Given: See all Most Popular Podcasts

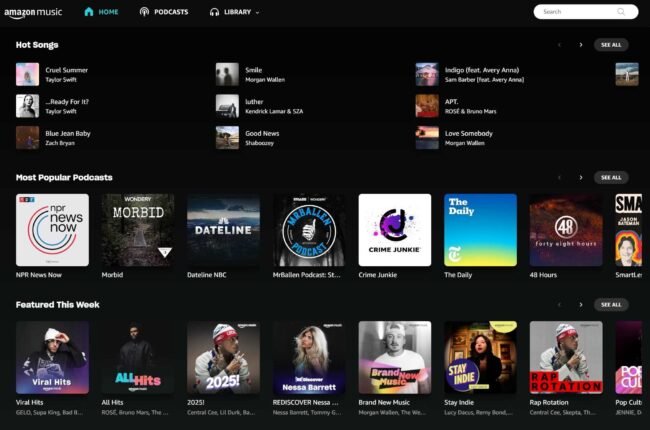Looking at the screenshot, I should 611,177.
